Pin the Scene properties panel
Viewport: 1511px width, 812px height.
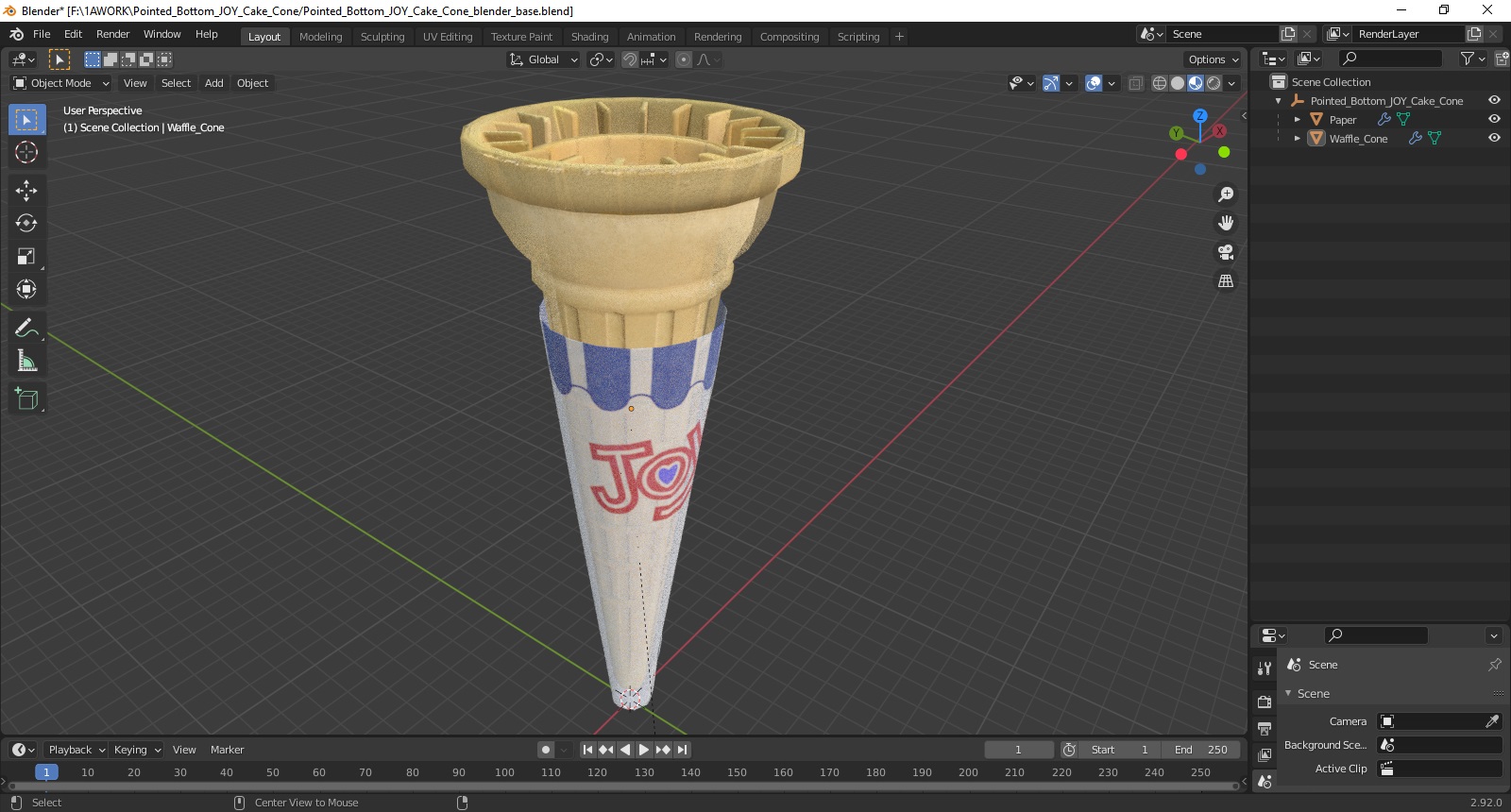coord(1495,665)
